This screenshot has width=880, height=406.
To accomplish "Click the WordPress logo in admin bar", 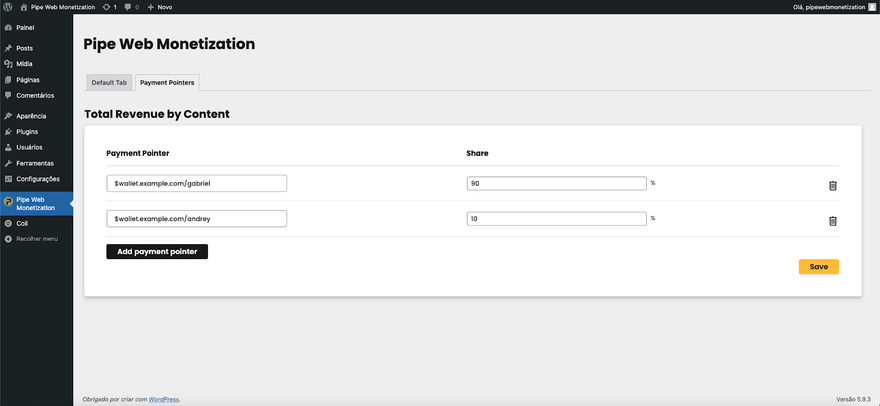I will pyautogui.click(x=7, y=7).
